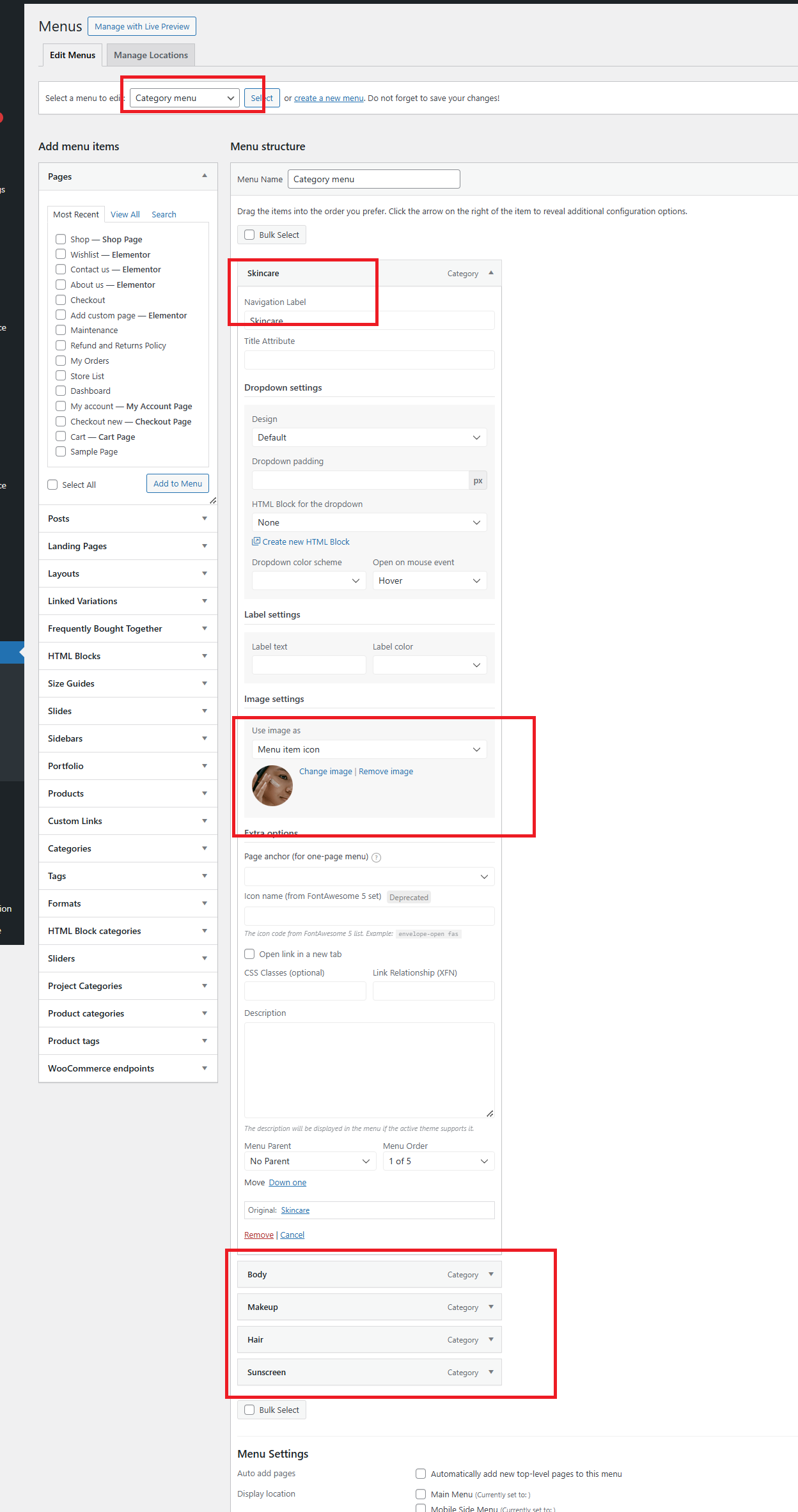Click the Menu Name input field
The width and height of the screenshot is (798, 1512).
click(x=374, y=179)
